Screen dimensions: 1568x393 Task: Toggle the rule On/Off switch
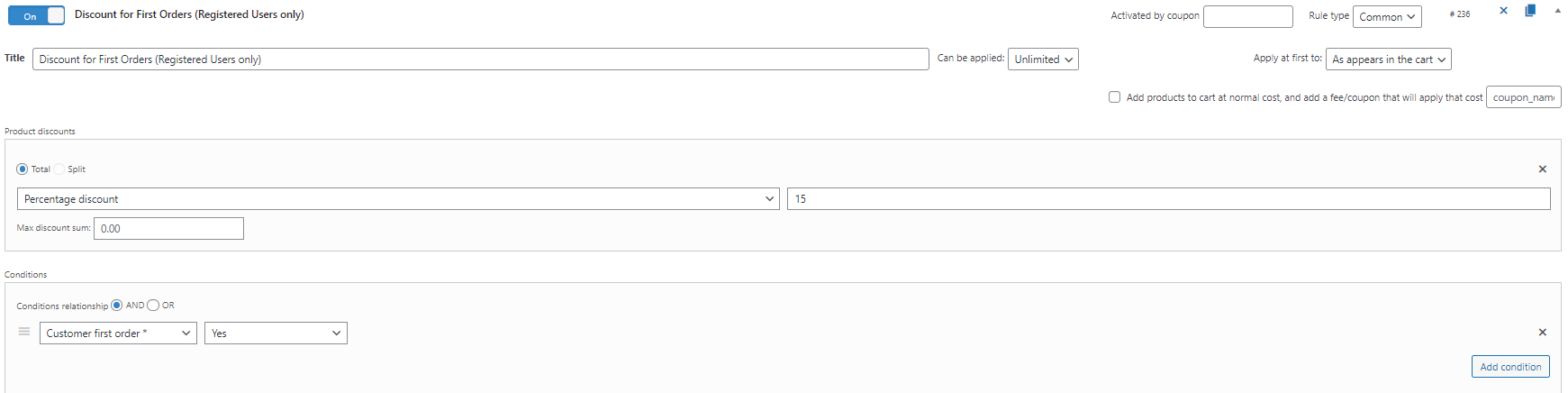click(37, 15)
